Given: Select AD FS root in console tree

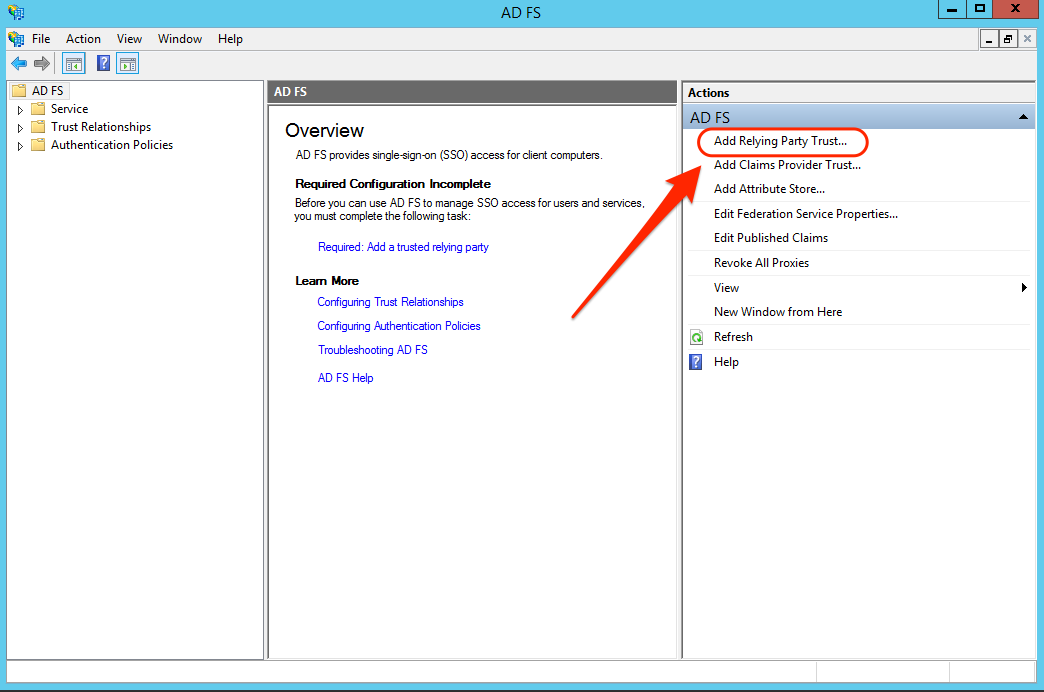Looking at the screenshot, I should (x=47, y=91).
